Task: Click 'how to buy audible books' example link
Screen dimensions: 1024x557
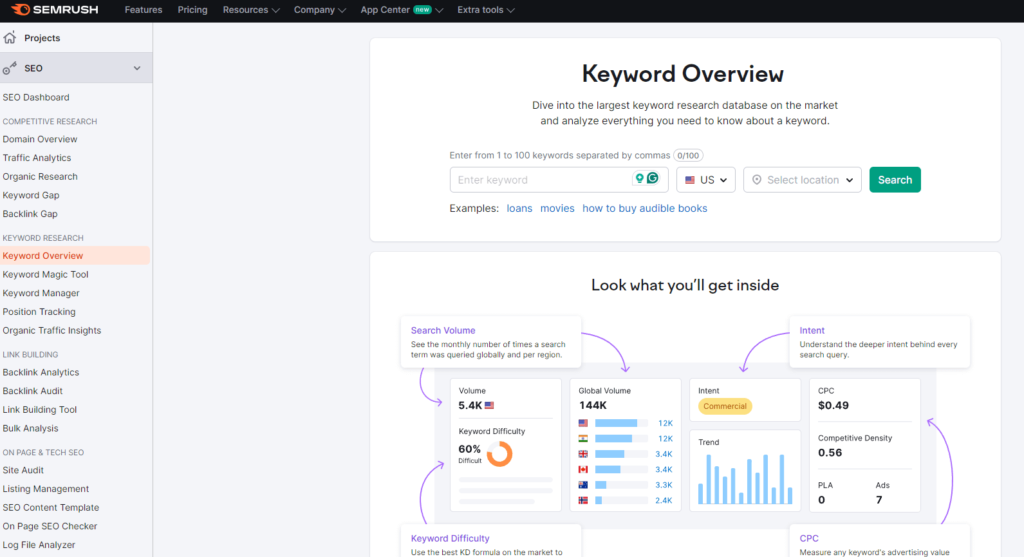Action: 645,208
